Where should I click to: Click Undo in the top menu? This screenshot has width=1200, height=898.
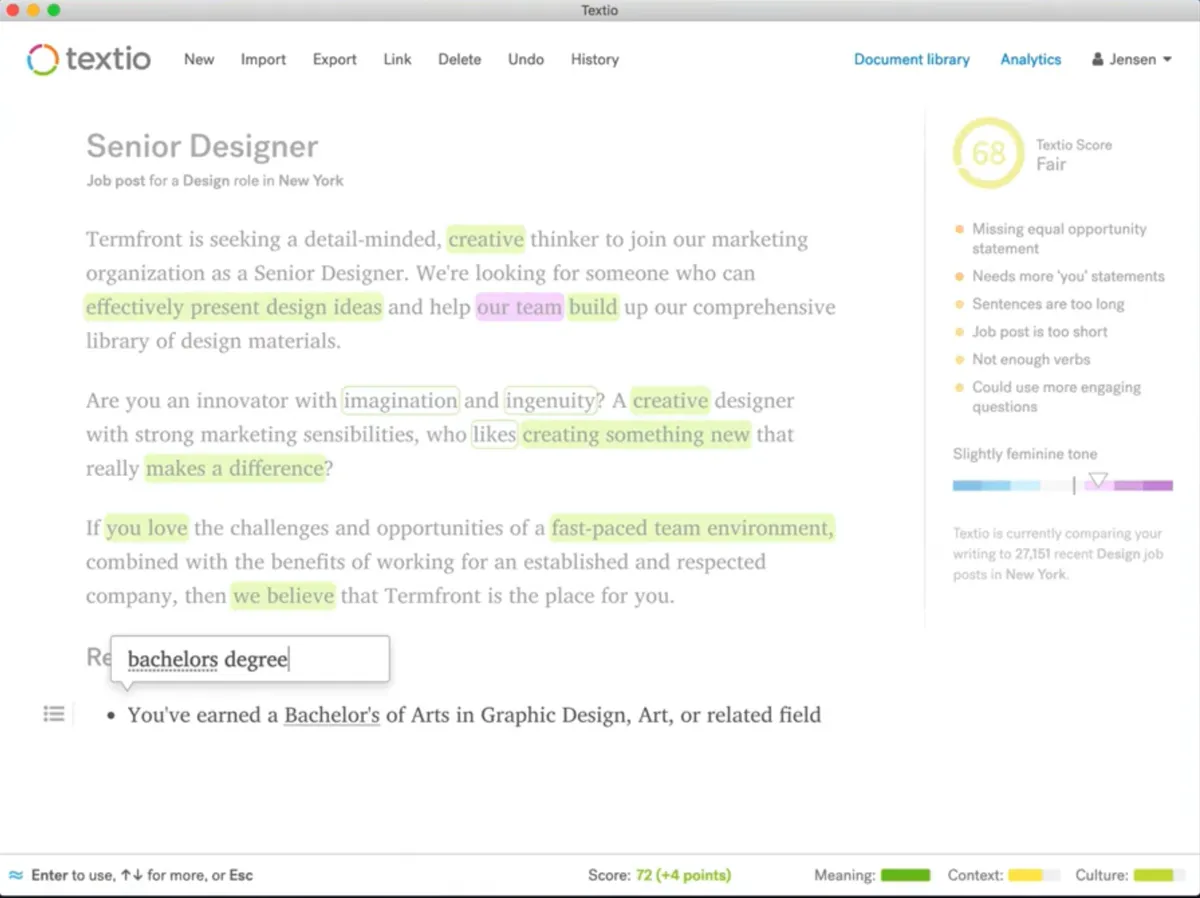tap(526, 59)
